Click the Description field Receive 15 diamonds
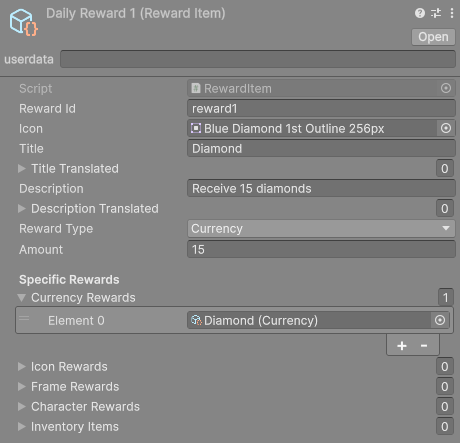The height and width of the screenshot is (443, 460). pos(321,189)
